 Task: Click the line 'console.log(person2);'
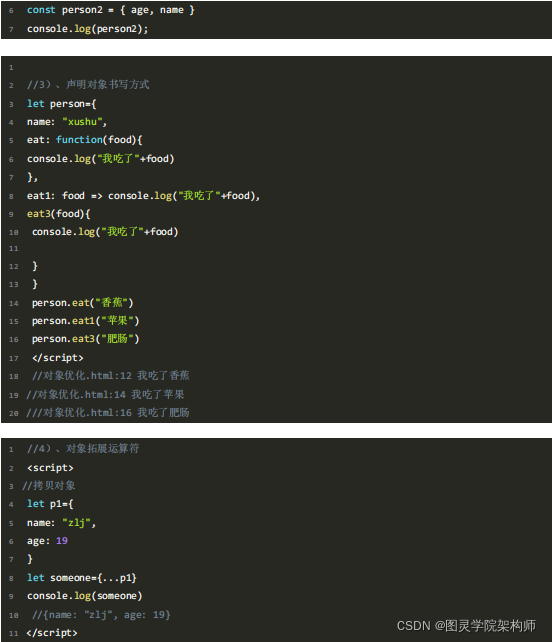[x=88, y=29]
